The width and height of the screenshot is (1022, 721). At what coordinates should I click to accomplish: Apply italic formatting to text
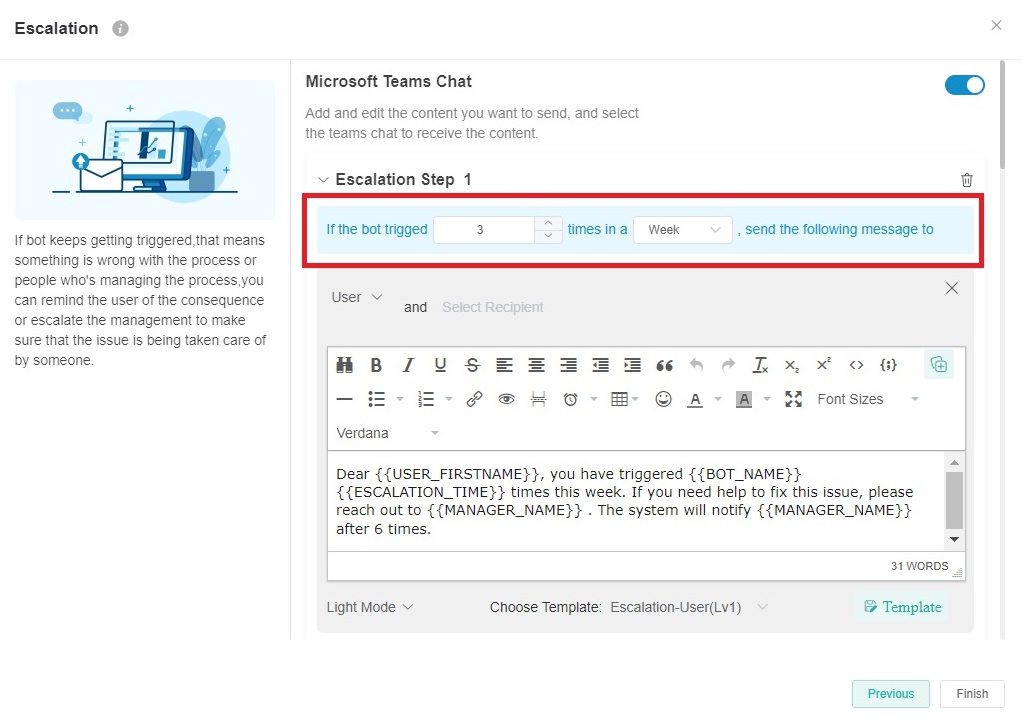(x=408, y=365)
